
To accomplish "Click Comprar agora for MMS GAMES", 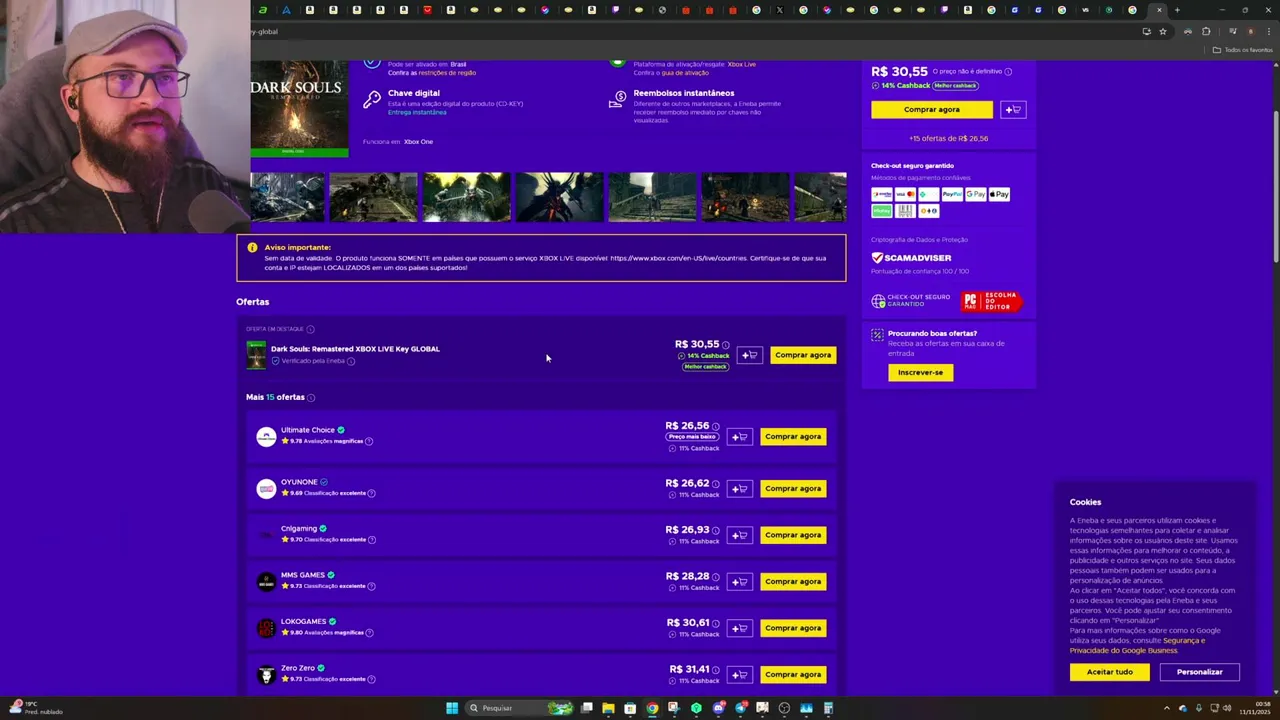I will [793, 582].
